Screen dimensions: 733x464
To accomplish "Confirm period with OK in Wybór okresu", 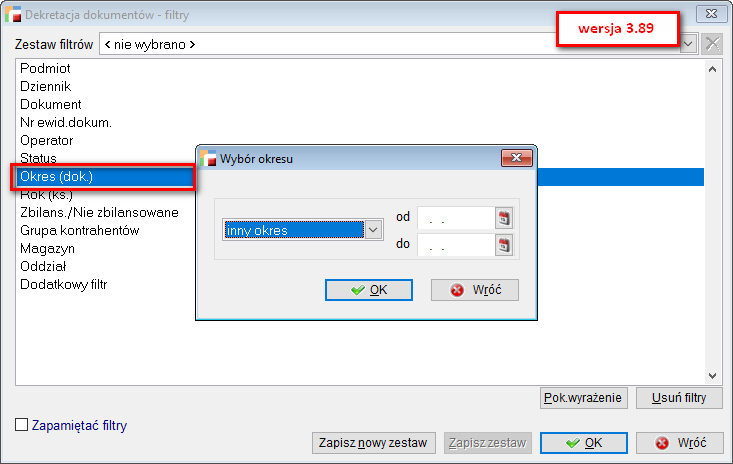I will click(x=369, y=290).
